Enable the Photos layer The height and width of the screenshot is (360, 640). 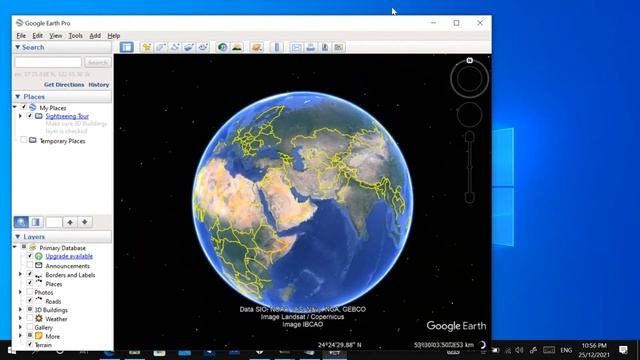(30, 292)
